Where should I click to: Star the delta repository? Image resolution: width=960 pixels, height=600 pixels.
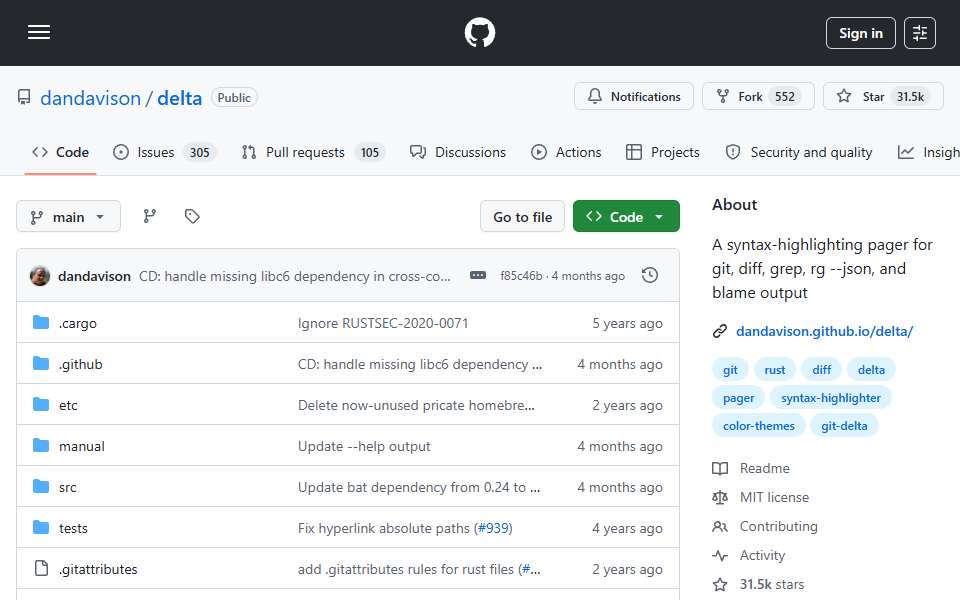coord(883,96)
